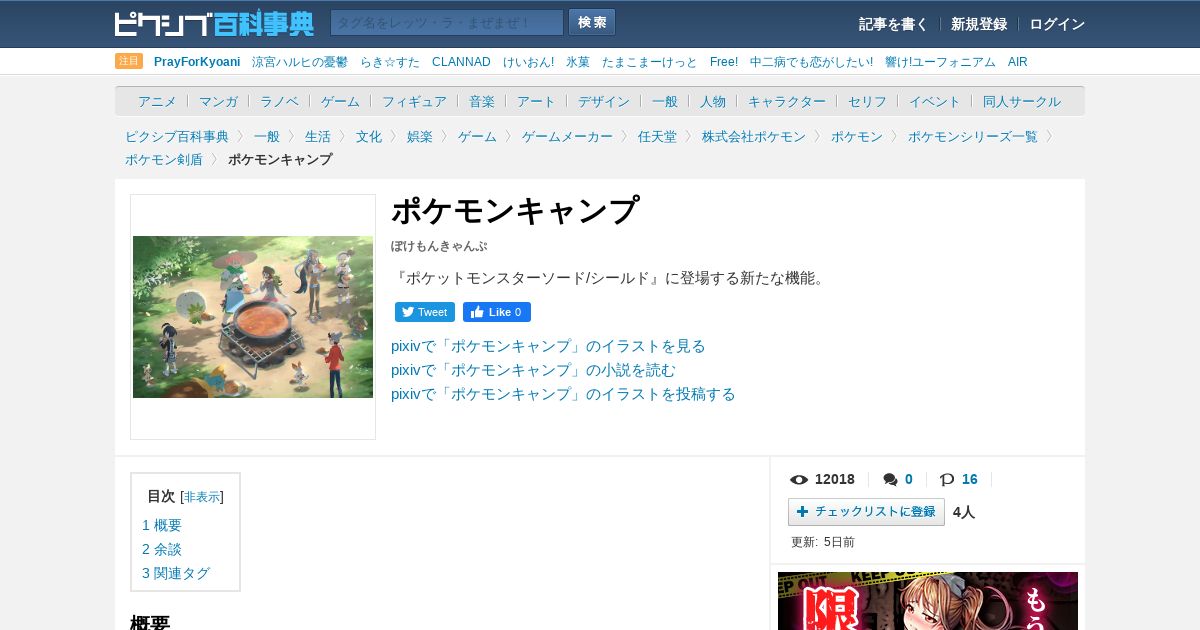The height and width of the screenshot is (630, 1200).
Task: Jump to section 3 関連タグ
Action: 176,573
